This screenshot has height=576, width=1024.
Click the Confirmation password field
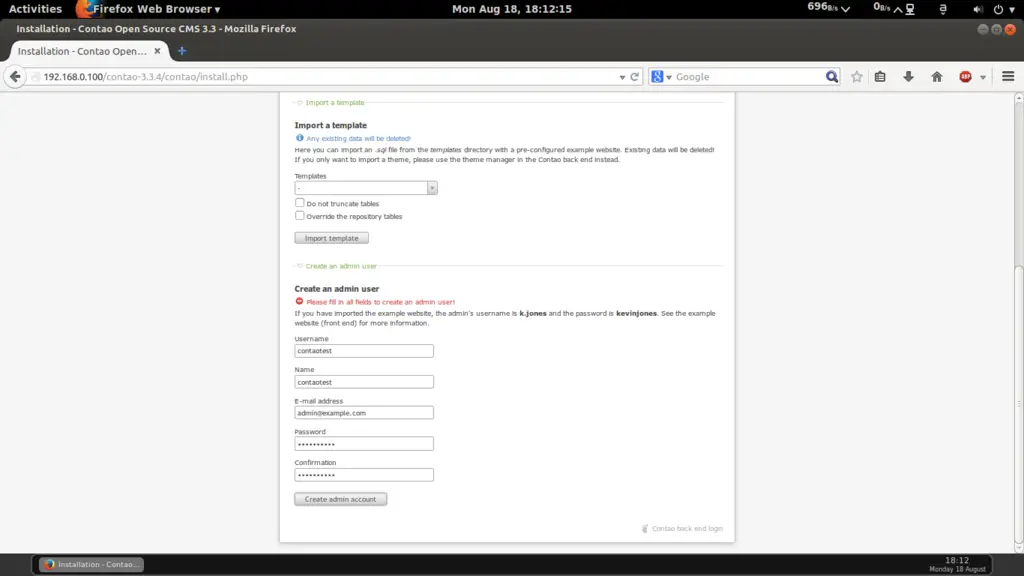pyautogui.click(x=364, y=475)
